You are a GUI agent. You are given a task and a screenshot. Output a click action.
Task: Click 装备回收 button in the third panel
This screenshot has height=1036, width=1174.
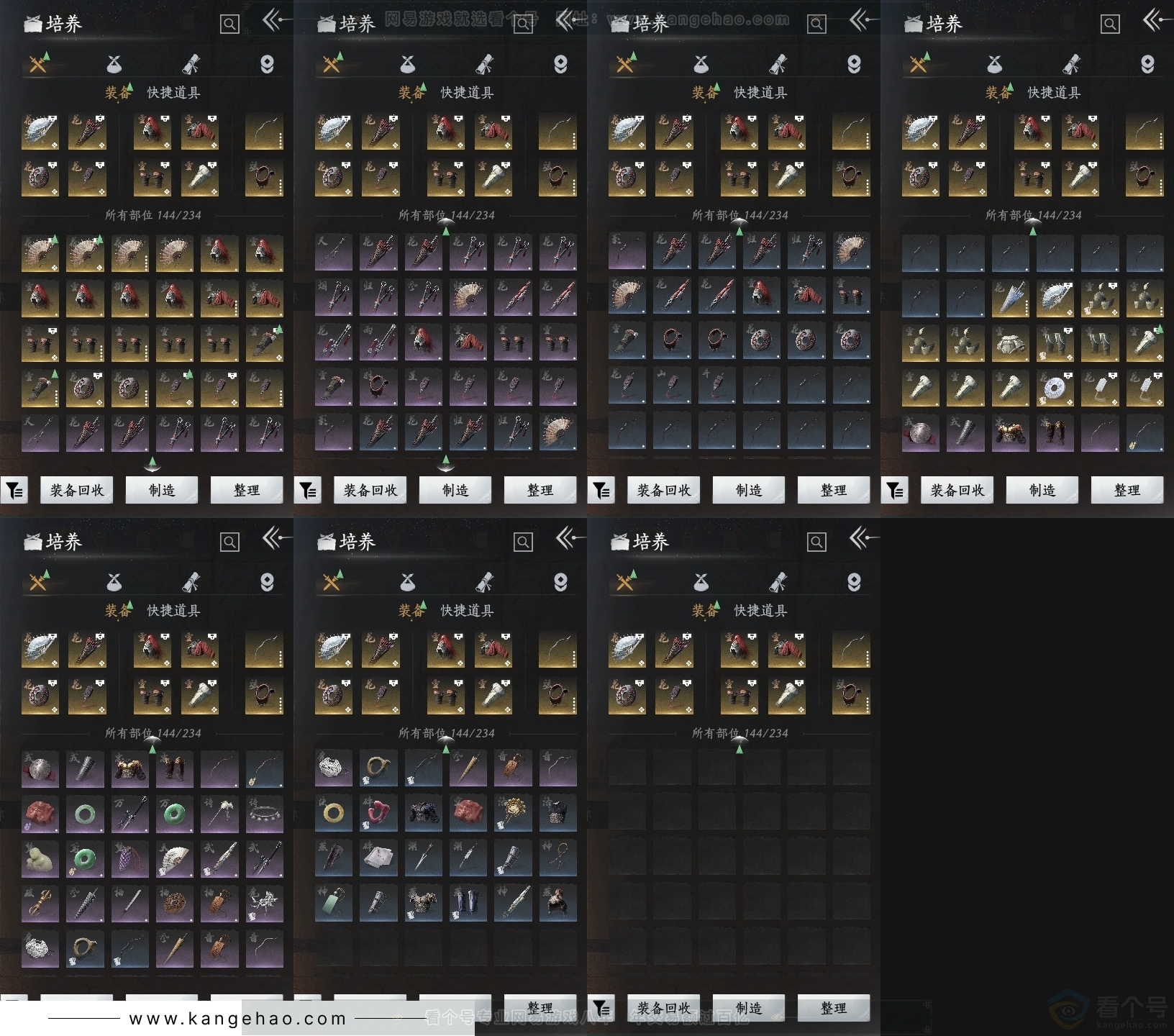point(664,490)
